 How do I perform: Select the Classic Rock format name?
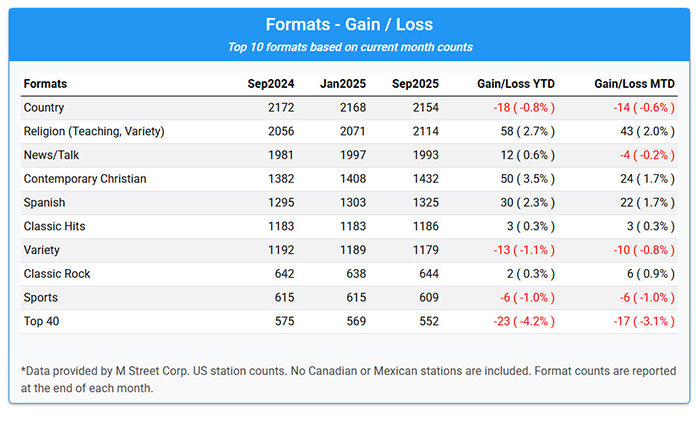click(x=56, y=275)
